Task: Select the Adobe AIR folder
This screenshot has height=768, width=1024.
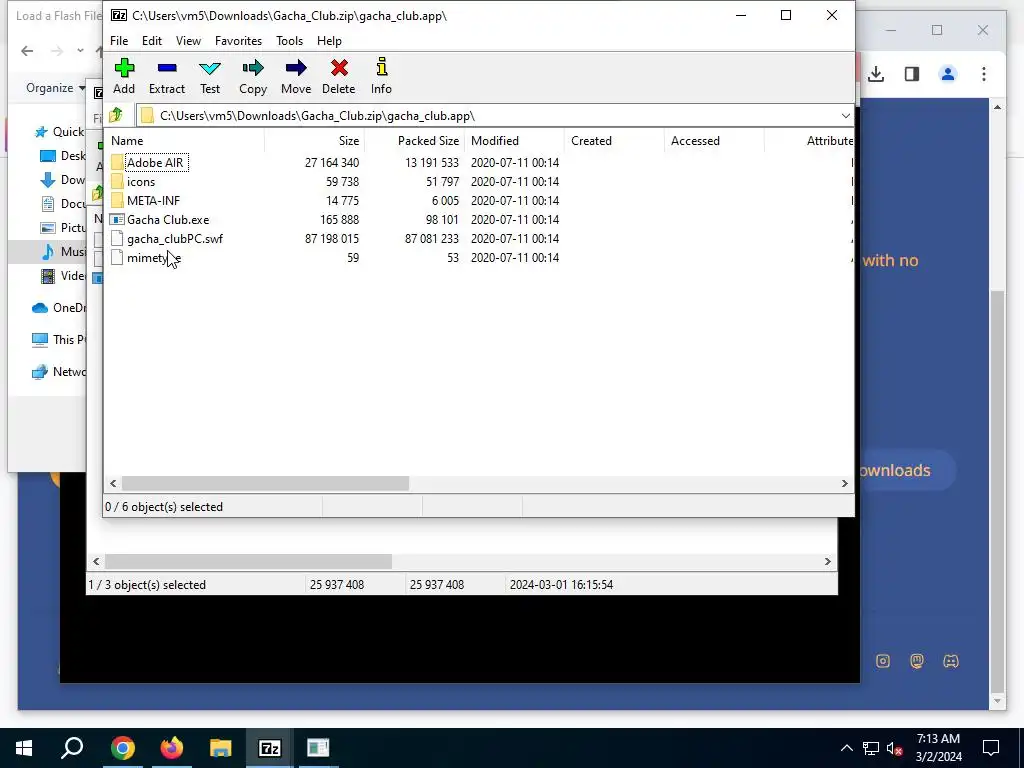Action: click(155, 163)
